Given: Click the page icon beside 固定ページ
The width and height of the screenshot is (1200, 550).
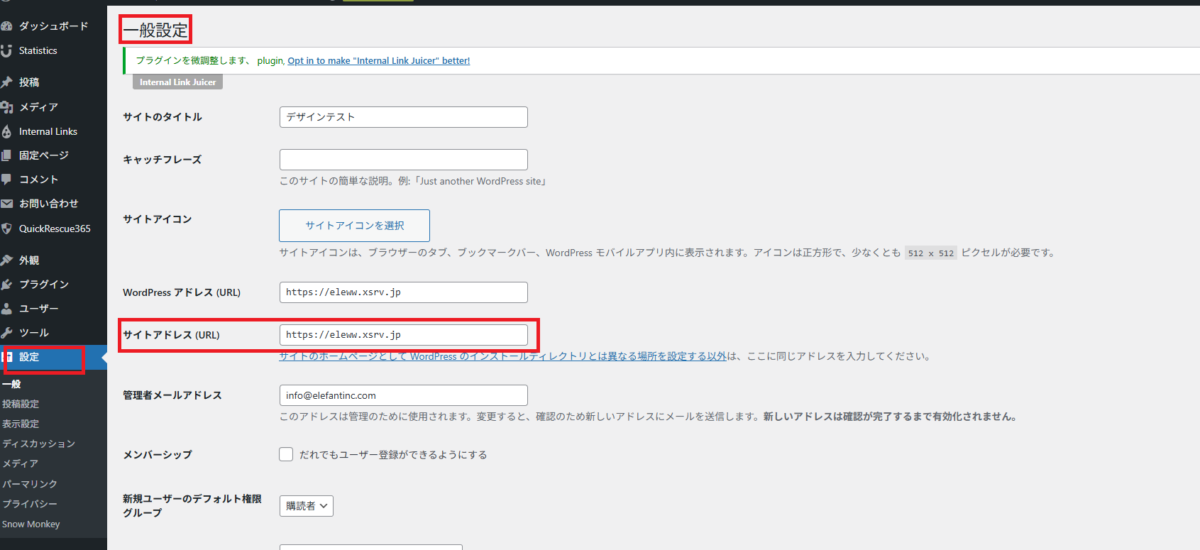Looking at the screenshot, I should click(7, 155).
